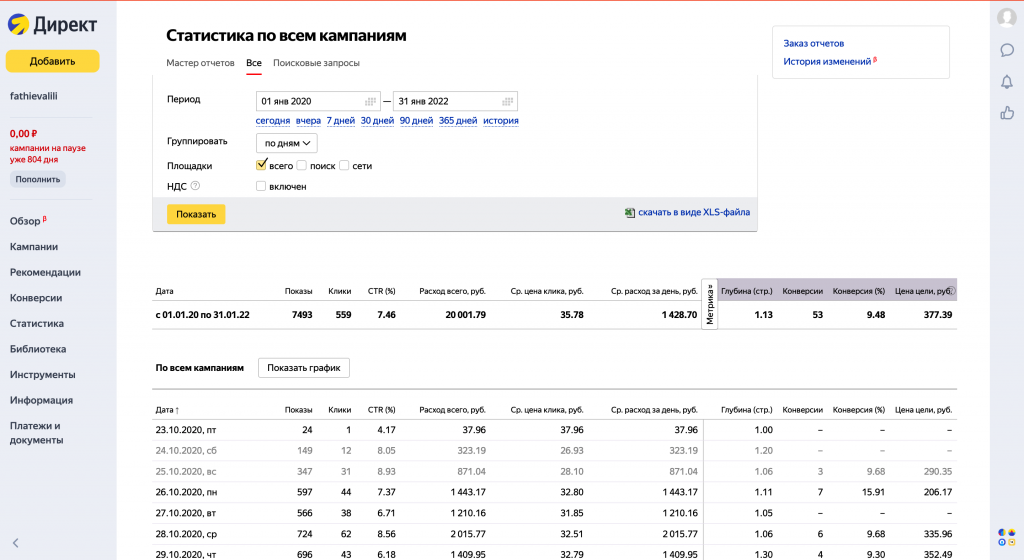
Task: Sort the table by the 'Дата' column
Action: tap(166, 410)
